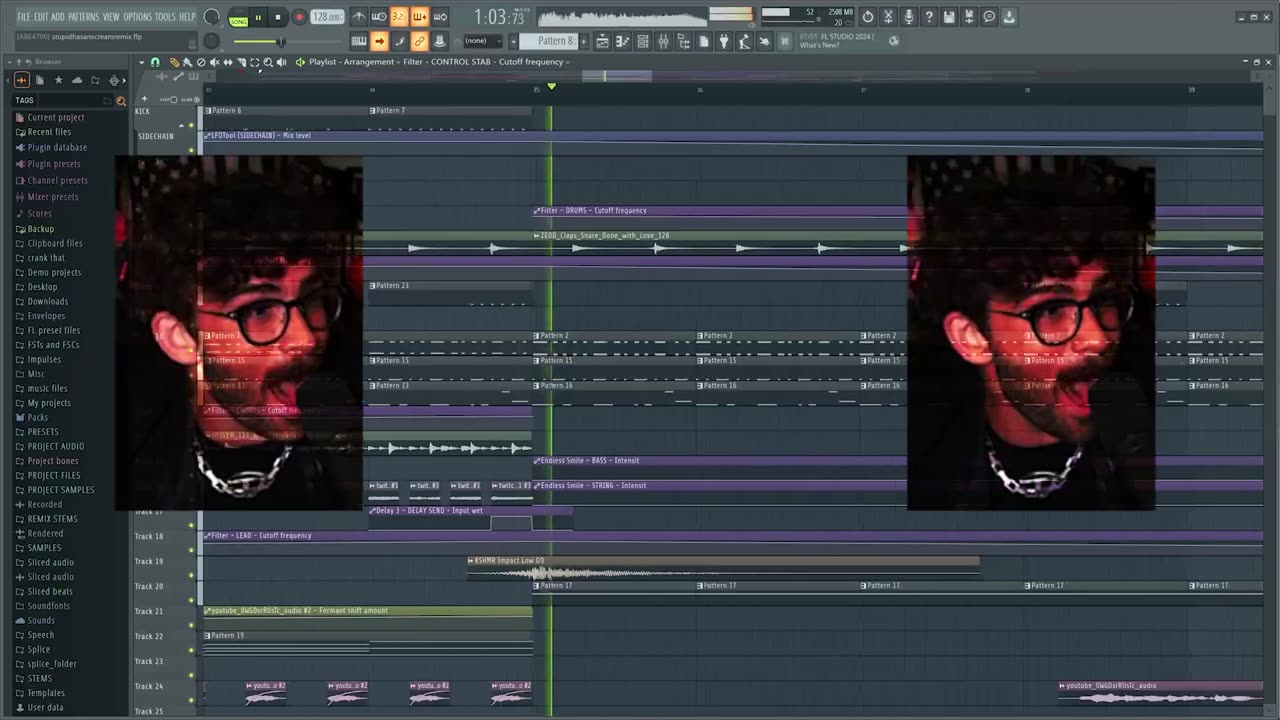The height and width of the screenshot is (720, 1280).
Task: Select the playlist zoom magnifier tool
Action: (268, 62)
